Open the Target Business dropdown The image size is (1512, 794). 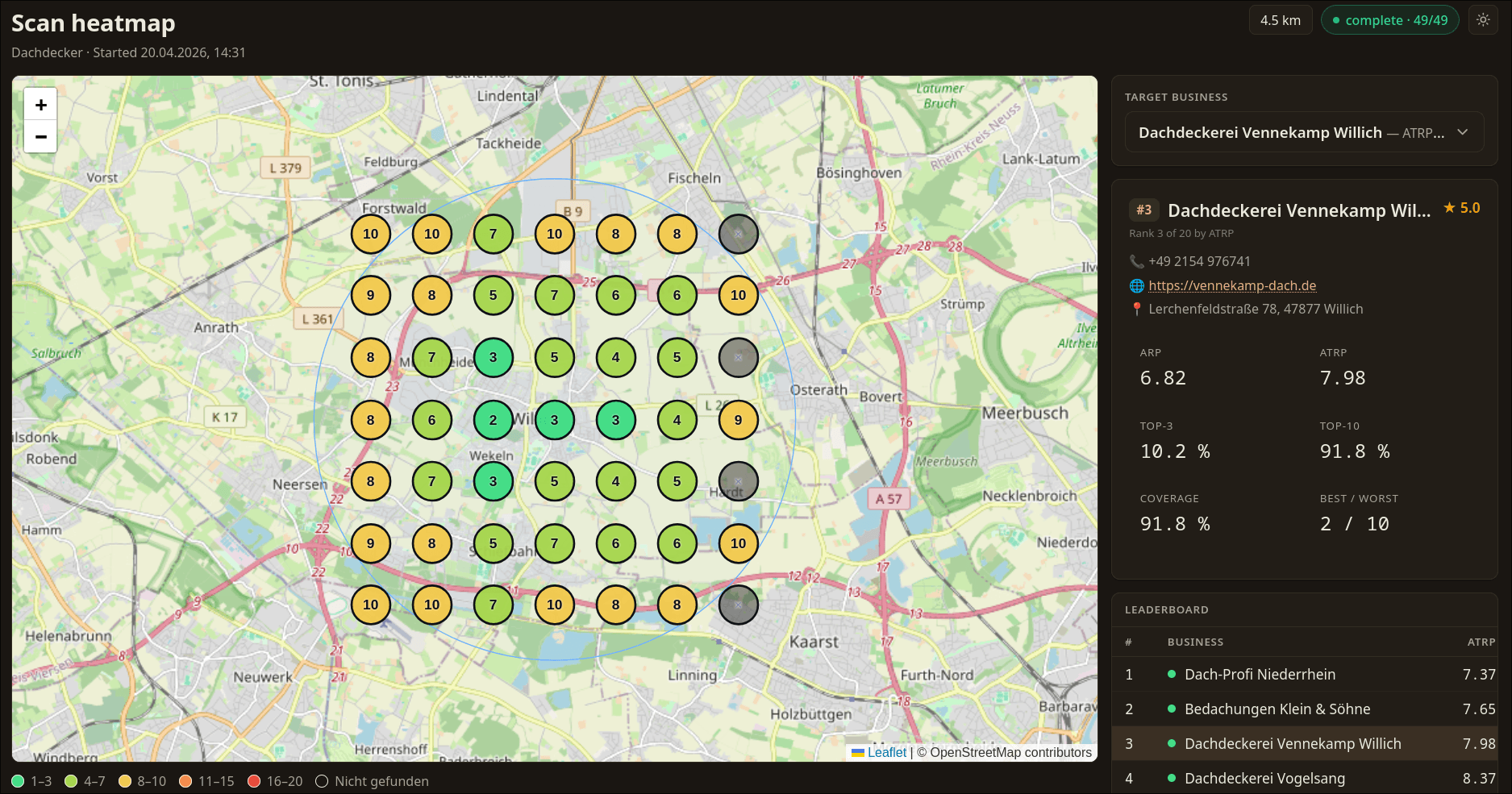point(1304,132)
